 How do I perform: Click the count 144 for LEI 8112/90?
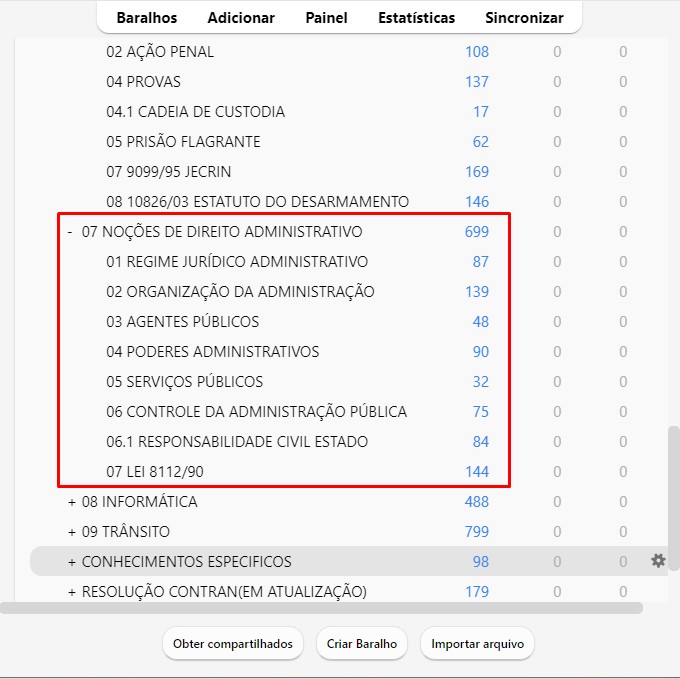click(477, 471)
